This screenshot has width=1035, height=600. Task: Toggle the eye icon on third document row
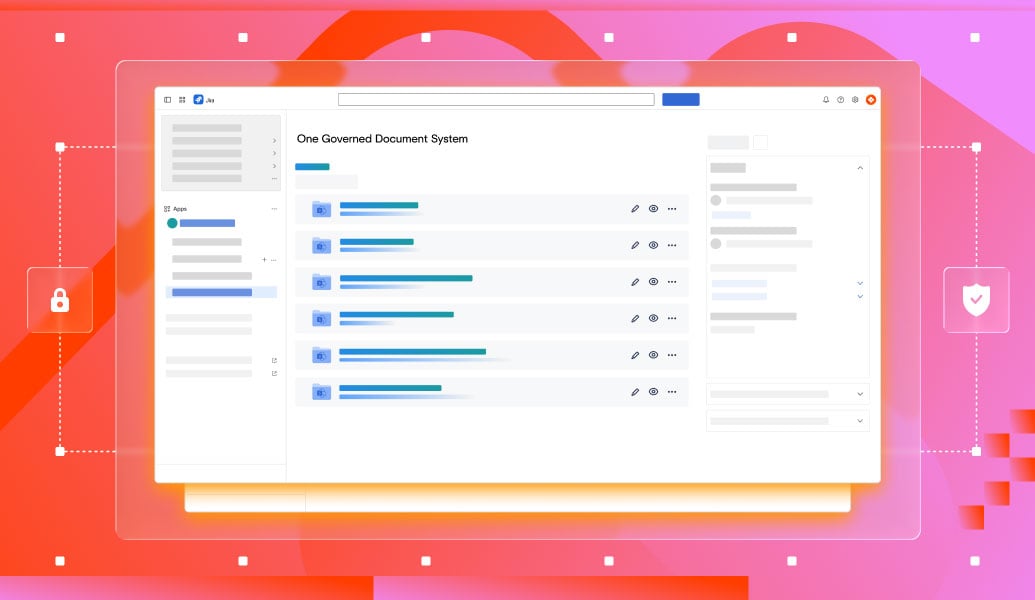653,282
